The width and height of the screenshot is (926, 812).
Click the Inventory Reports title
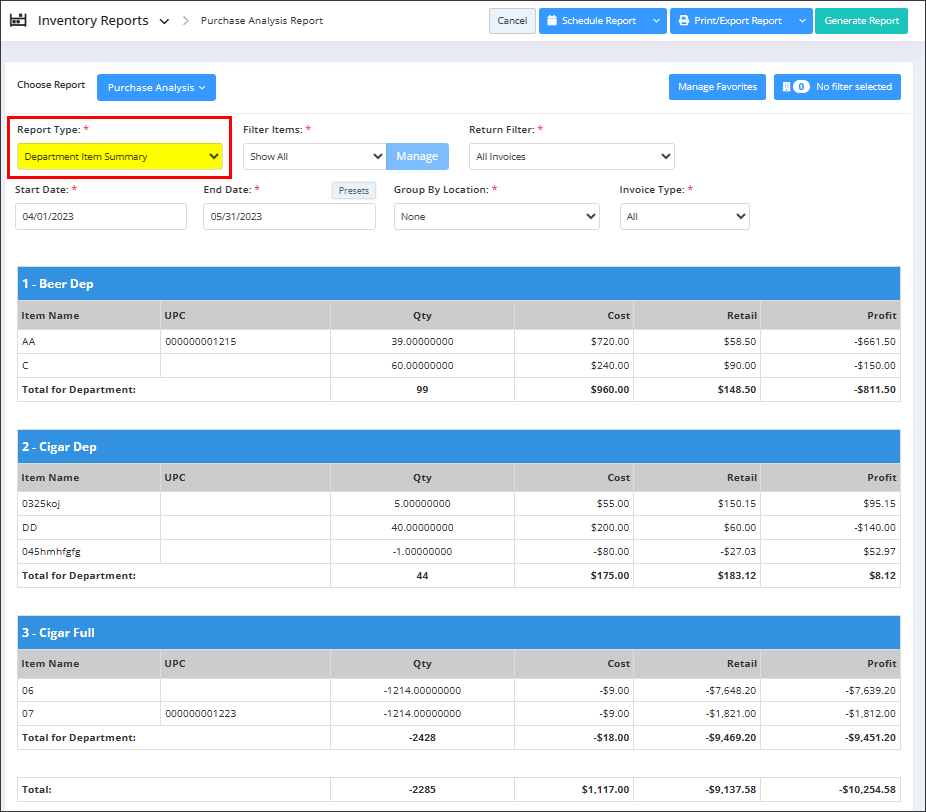93,21
